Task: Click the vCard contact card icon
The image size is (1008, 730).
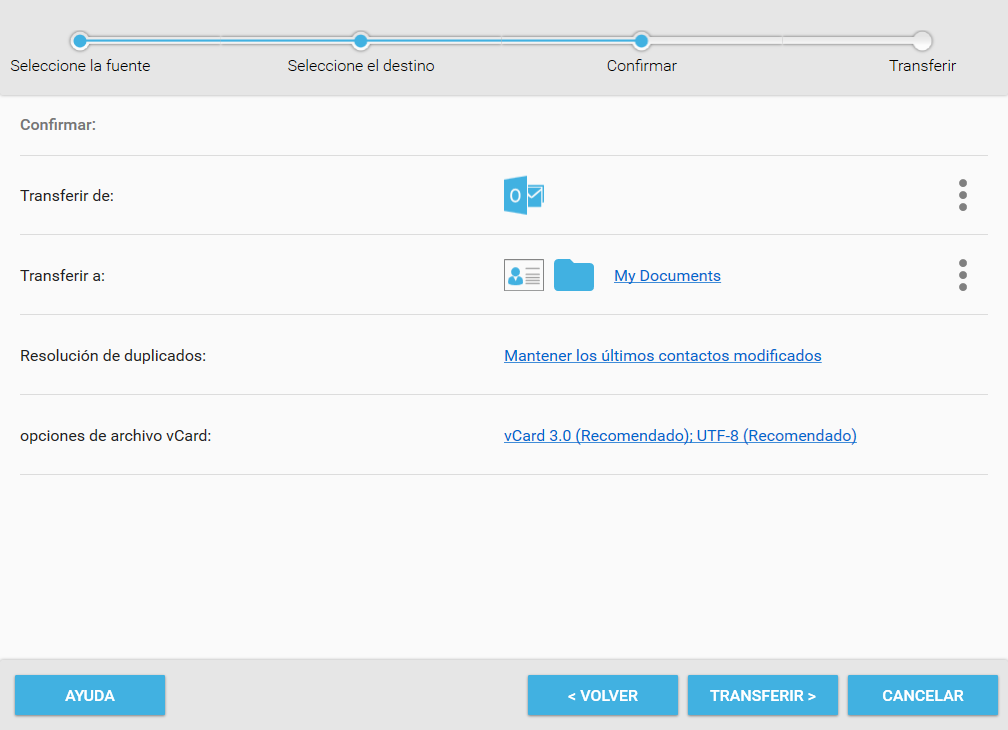Action: [x=523, y=275]
